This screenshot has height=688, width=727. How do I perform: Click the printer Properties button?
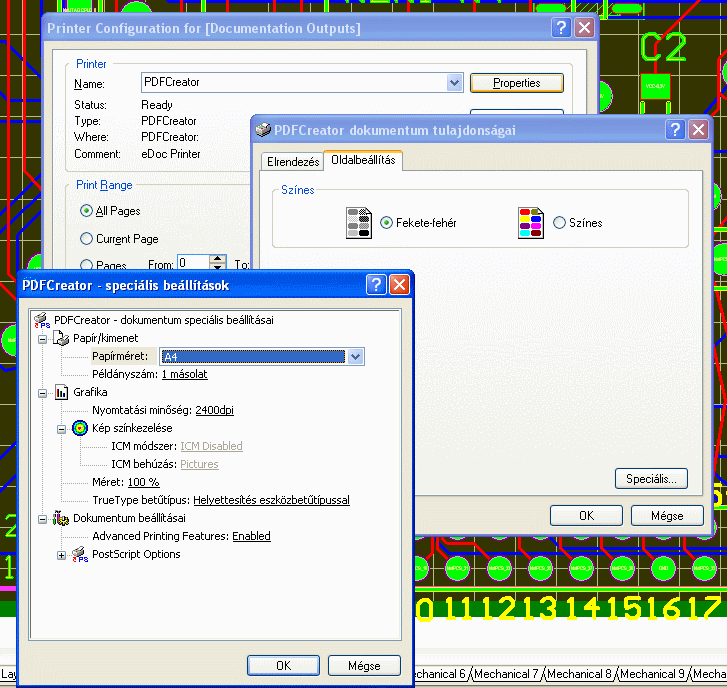pyautogui.click(x=517, y=83)
